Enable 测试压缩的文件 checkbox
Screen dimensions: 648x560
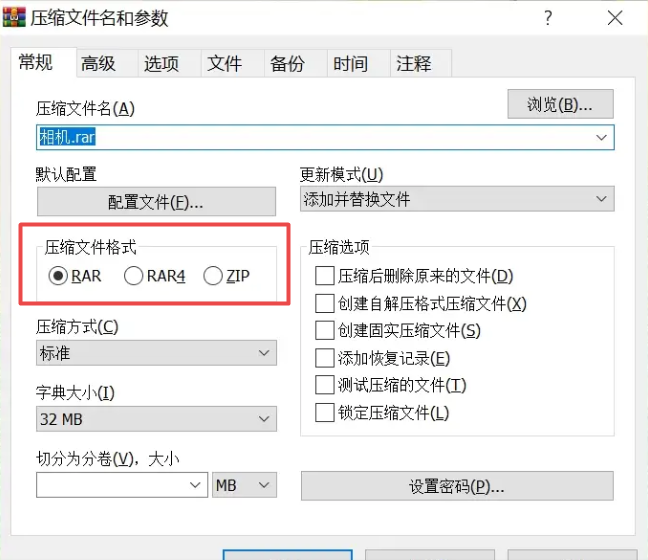point(324,385)
